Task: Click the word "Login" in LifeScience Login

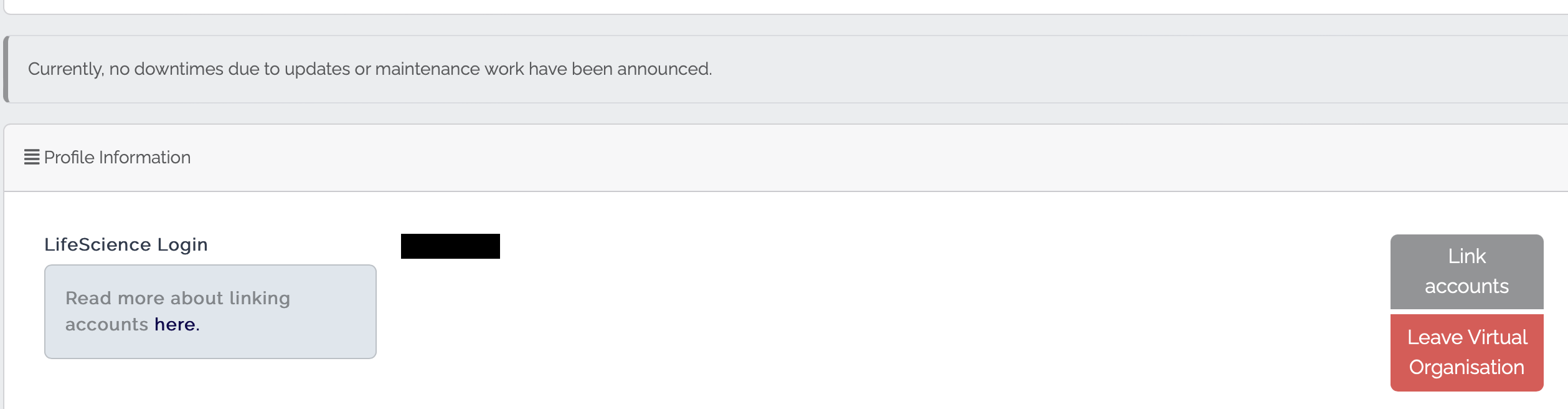Action: click(x=182, y=244)
